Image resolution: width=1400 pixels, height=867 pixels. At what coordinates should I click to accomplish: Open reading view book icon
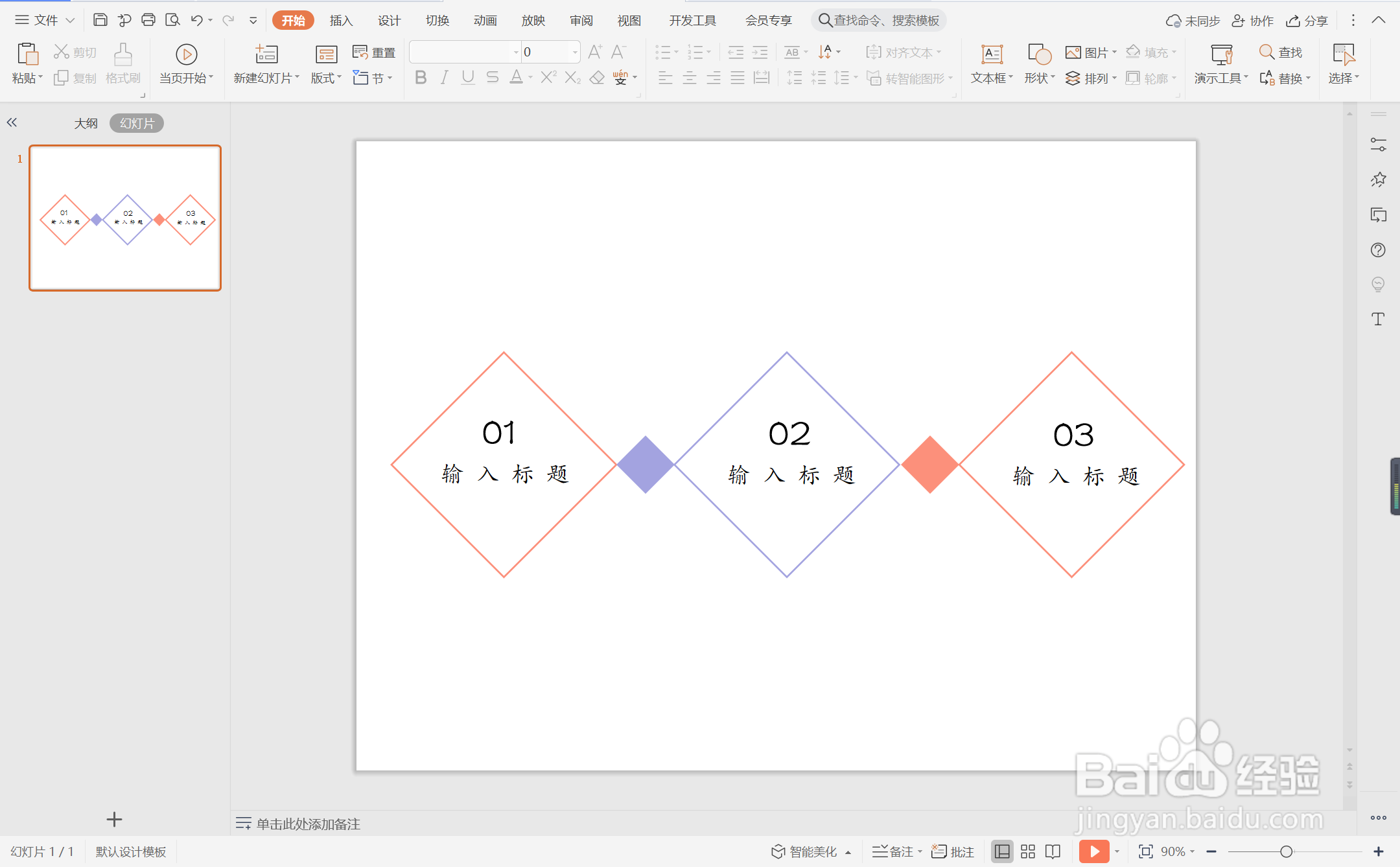click(1053, 851)
